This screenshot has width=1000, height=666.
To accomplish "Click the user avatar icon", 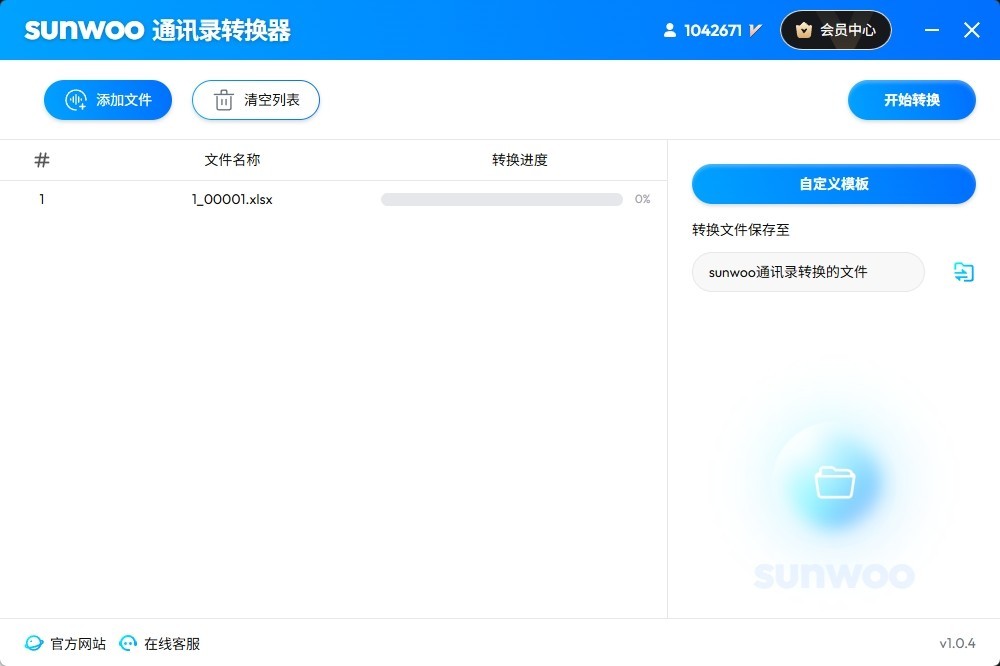I will (x=670, y=30).
